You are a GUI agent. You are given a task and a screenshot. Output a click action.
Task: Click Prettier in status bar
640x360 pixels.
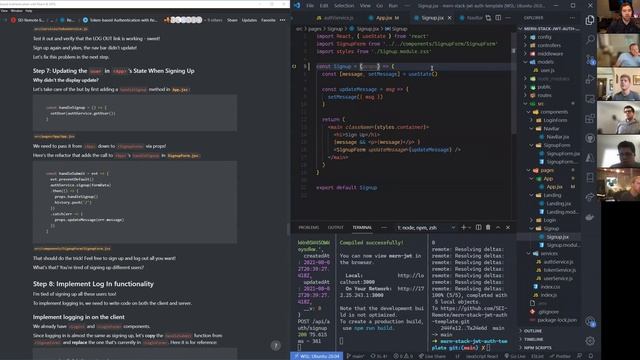(x=560, y=356)
